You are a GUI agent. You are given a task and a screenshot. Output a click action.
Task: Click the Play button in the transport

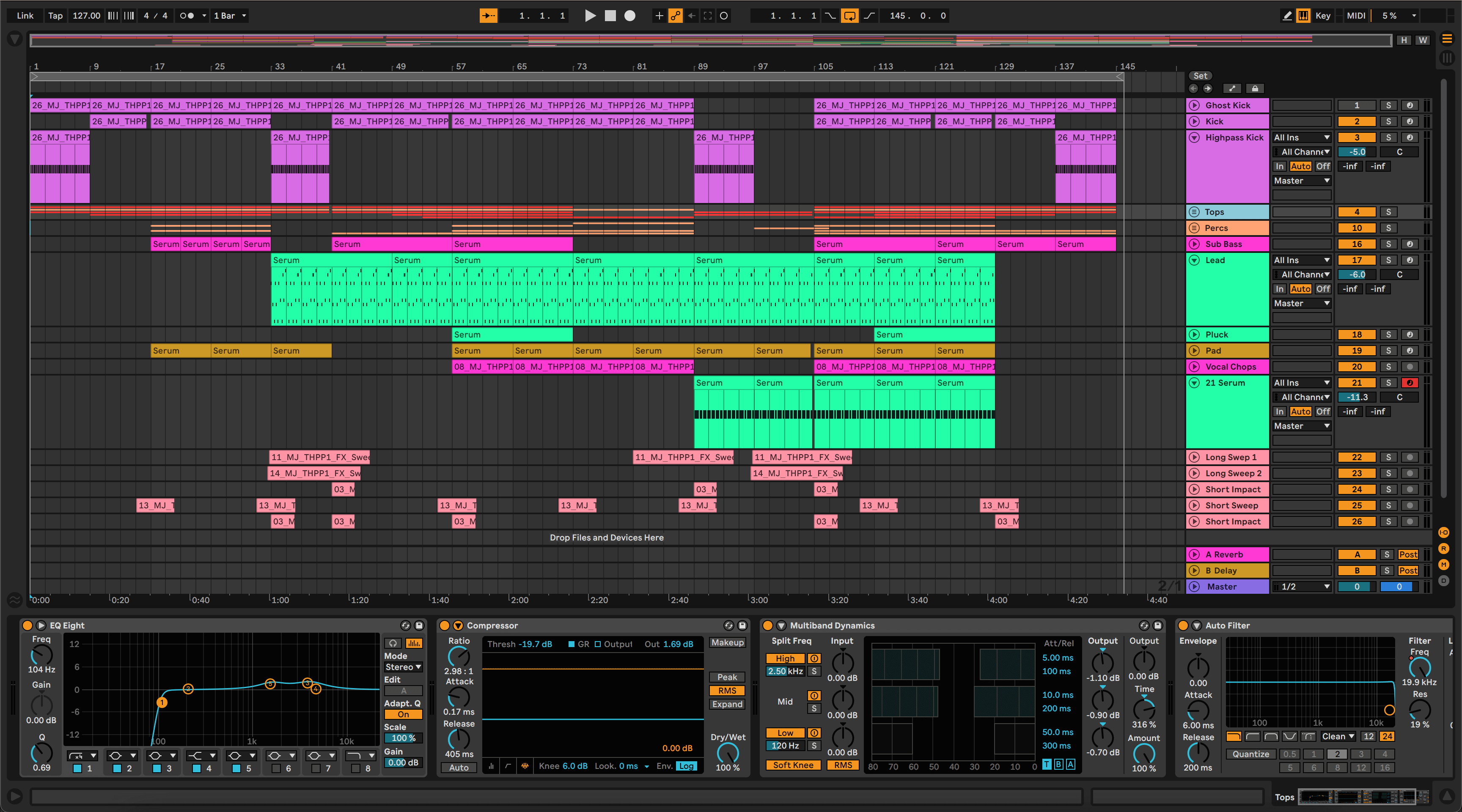590,16
